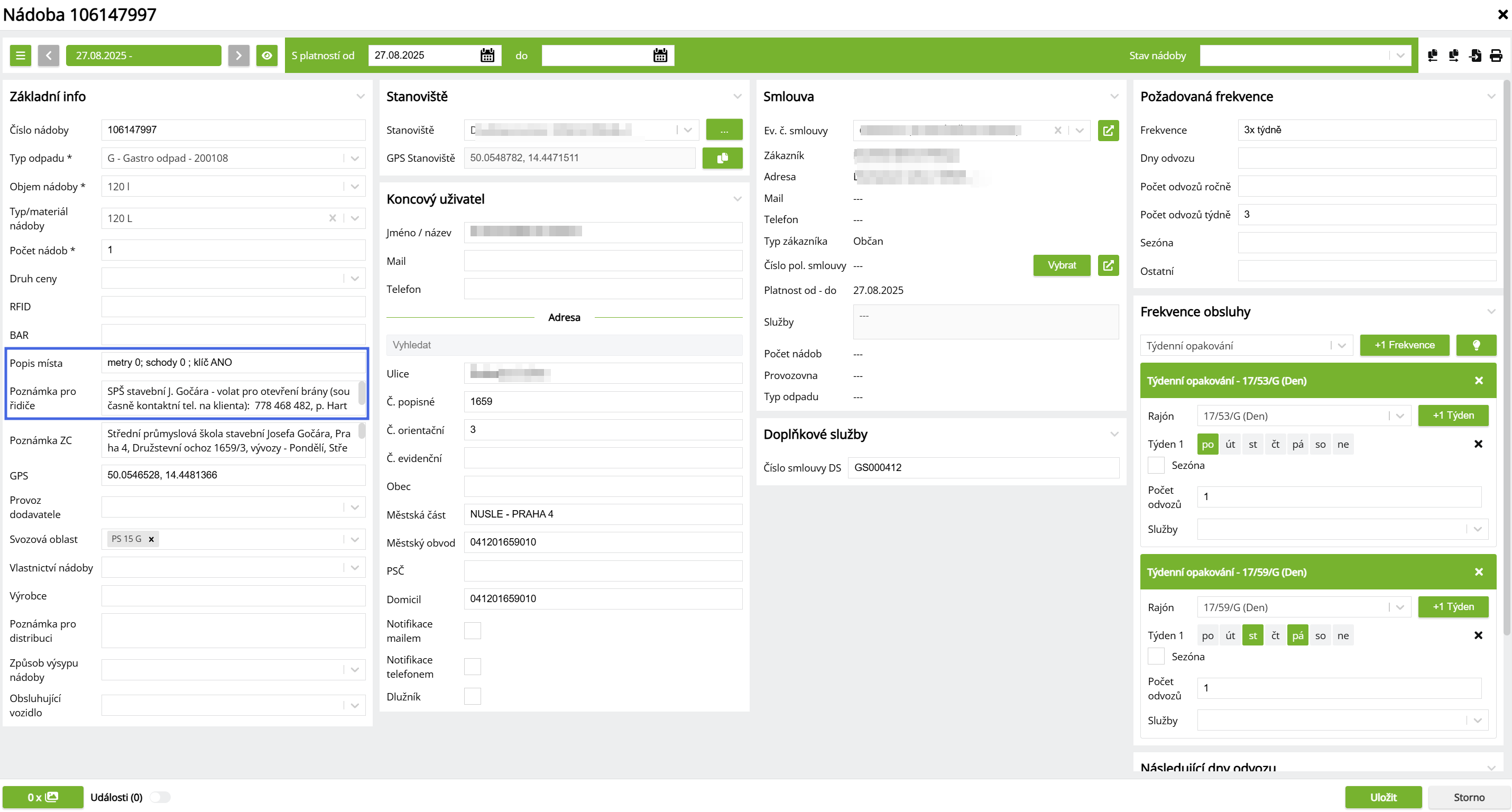Select weekday 'čt' in 17/59/G schedule

[x=1275, y=635]
